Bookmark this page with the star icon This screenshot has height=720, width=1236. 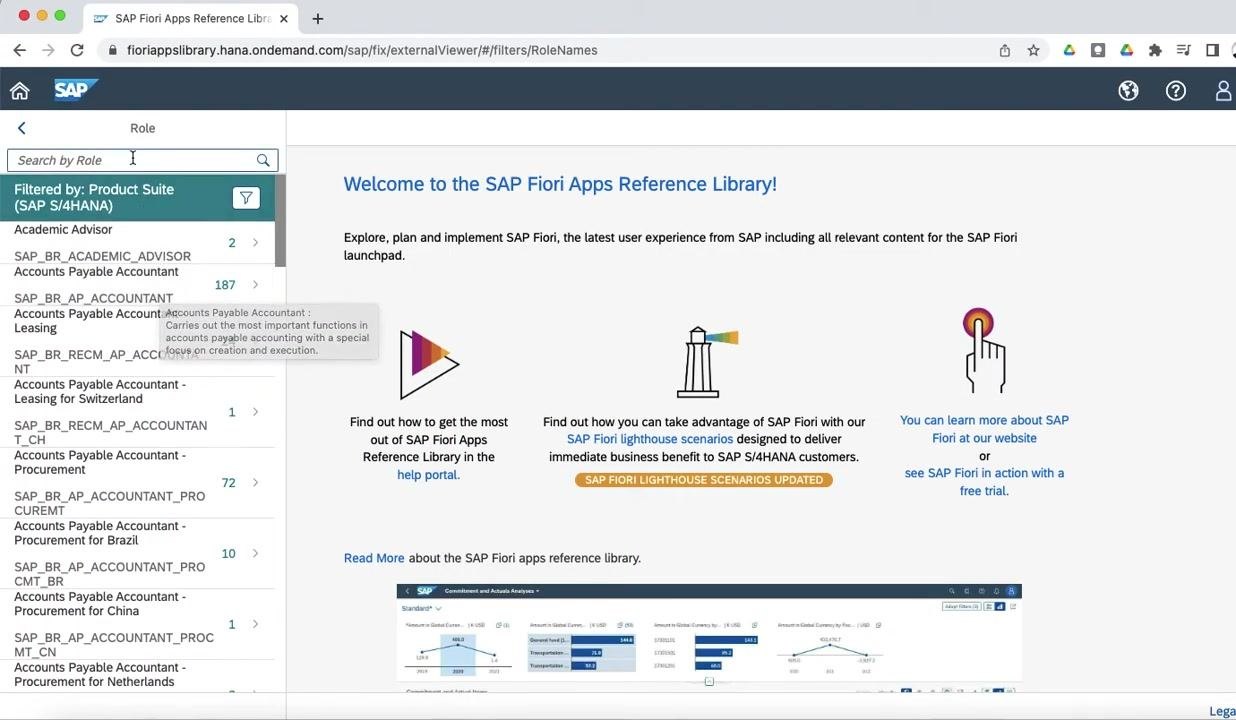click(x=1034, y=50)
